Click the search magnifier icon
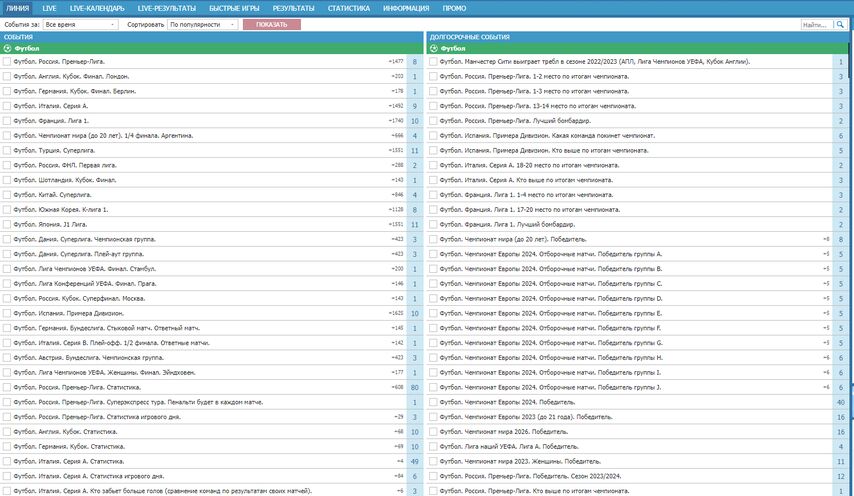This screenshot has height=496, width=854. [840, 25]
